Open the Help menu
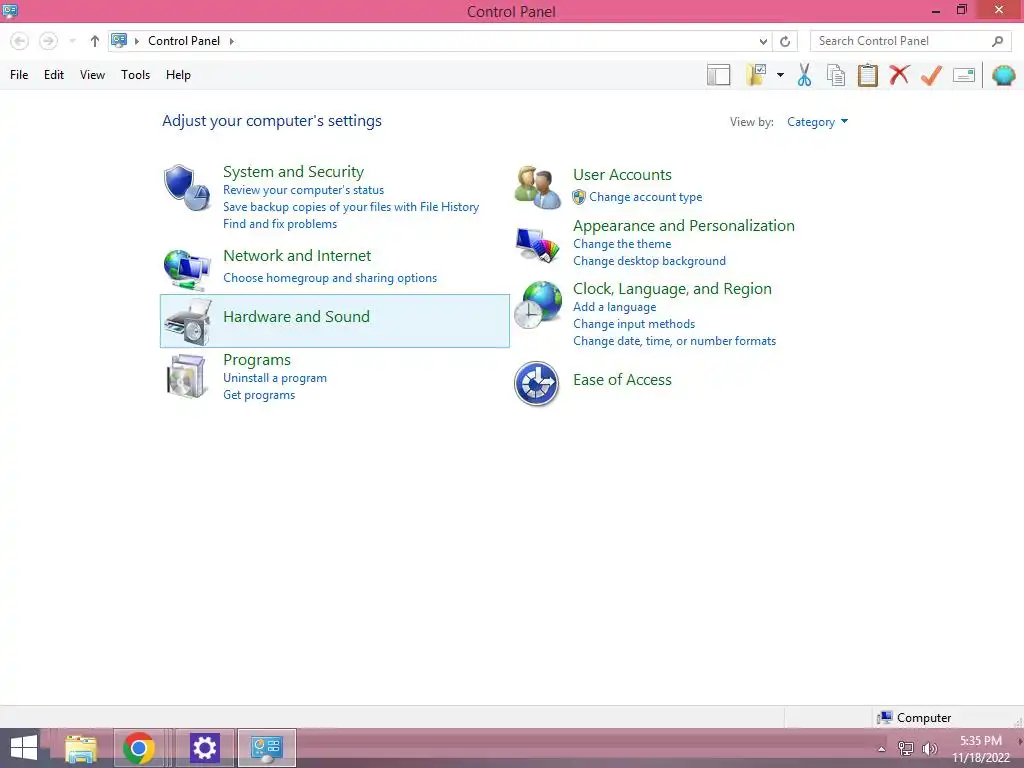This screenshot has width=1024, height=768. 178,75
